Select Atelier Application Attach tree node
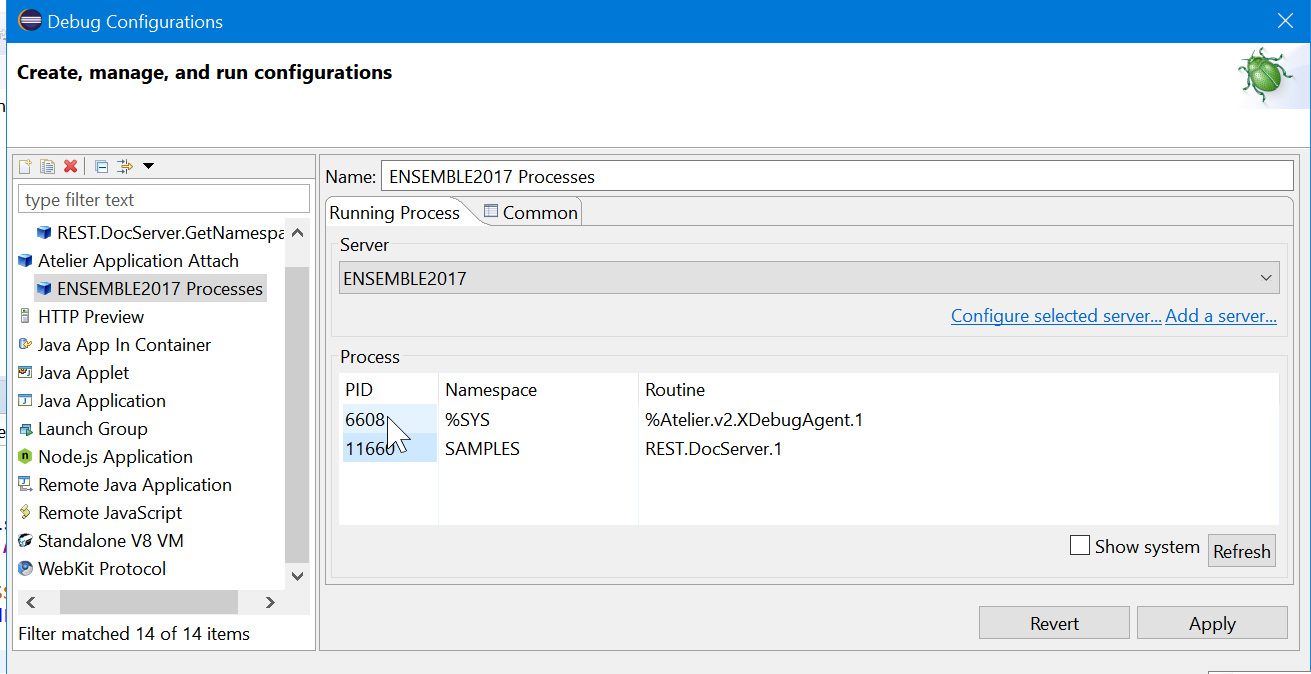The height and width of the screenshot is (674, 1311). (137, 261)
